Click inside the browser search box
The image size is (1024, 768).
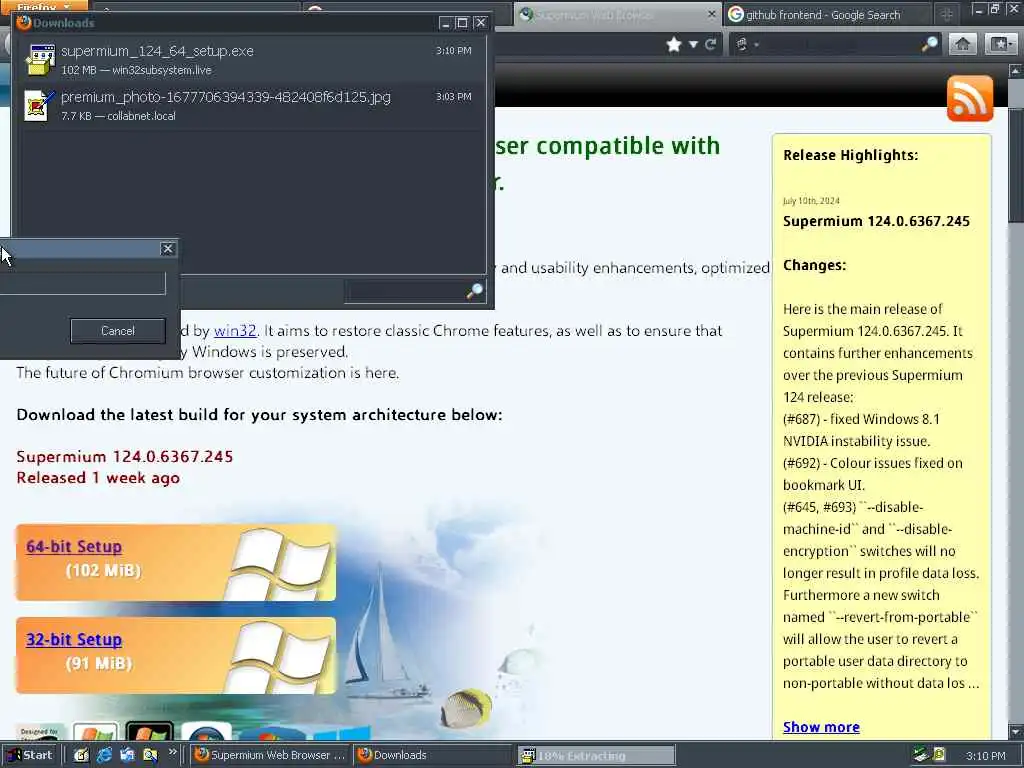(x=839, y=44)
